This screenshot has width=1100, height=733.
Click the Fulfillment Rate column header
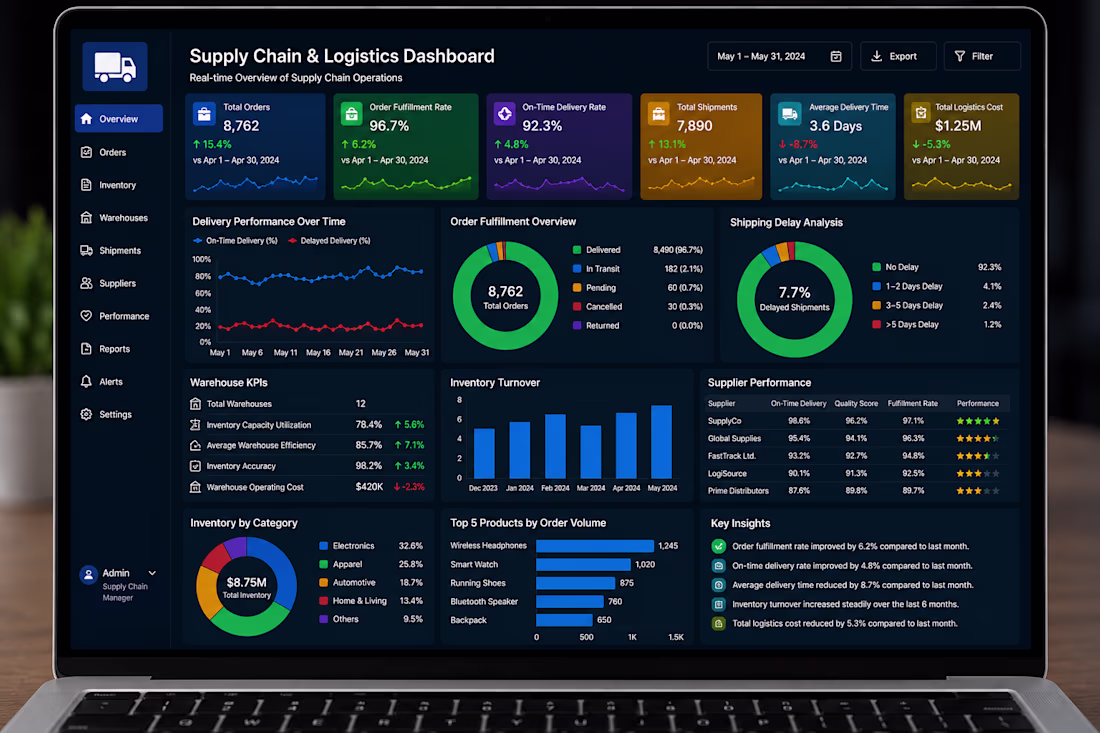[913, 403]
